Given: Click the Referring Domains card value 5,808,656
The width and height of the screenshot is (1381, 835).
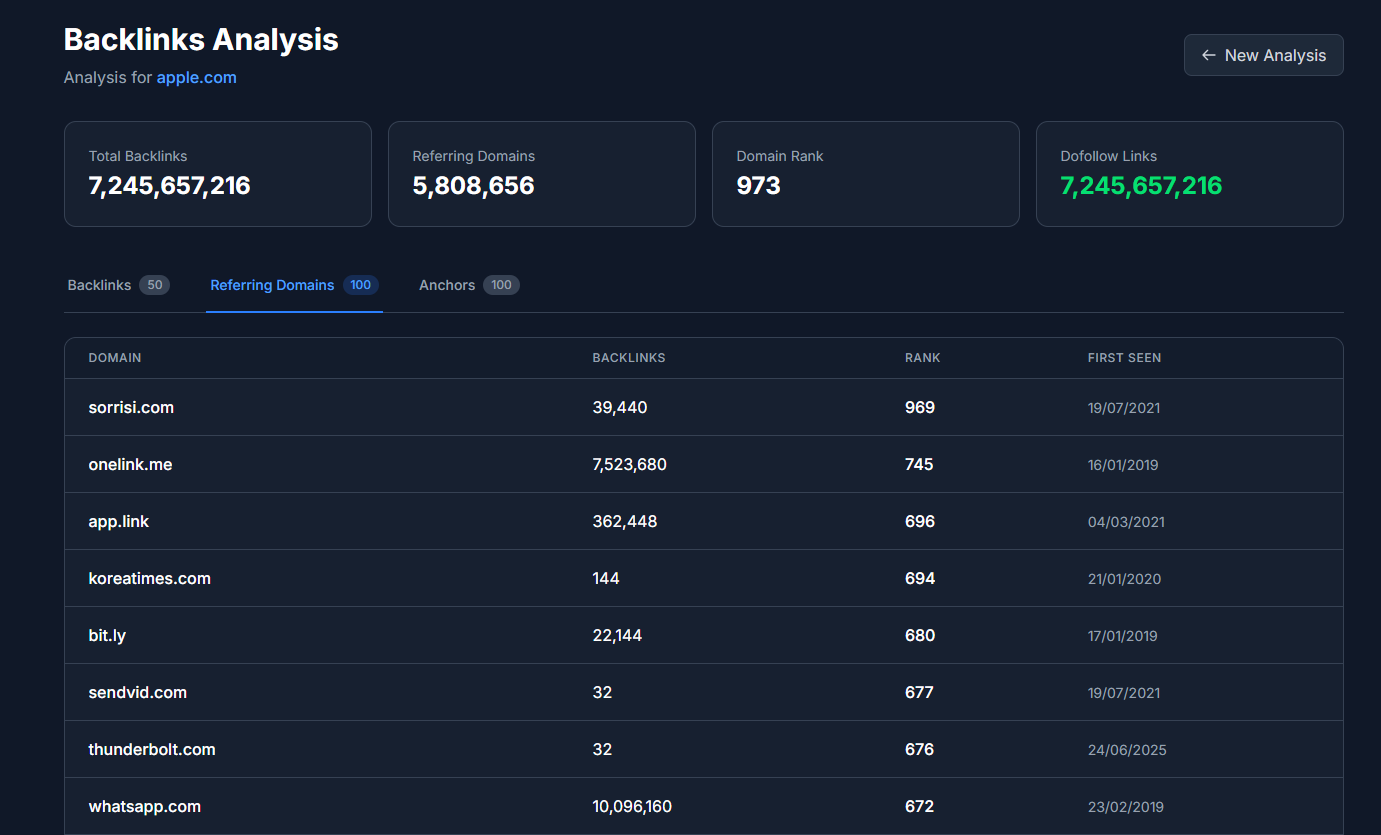Looking at the screenshot, I should pyautogui.click(x=473, y=185).
